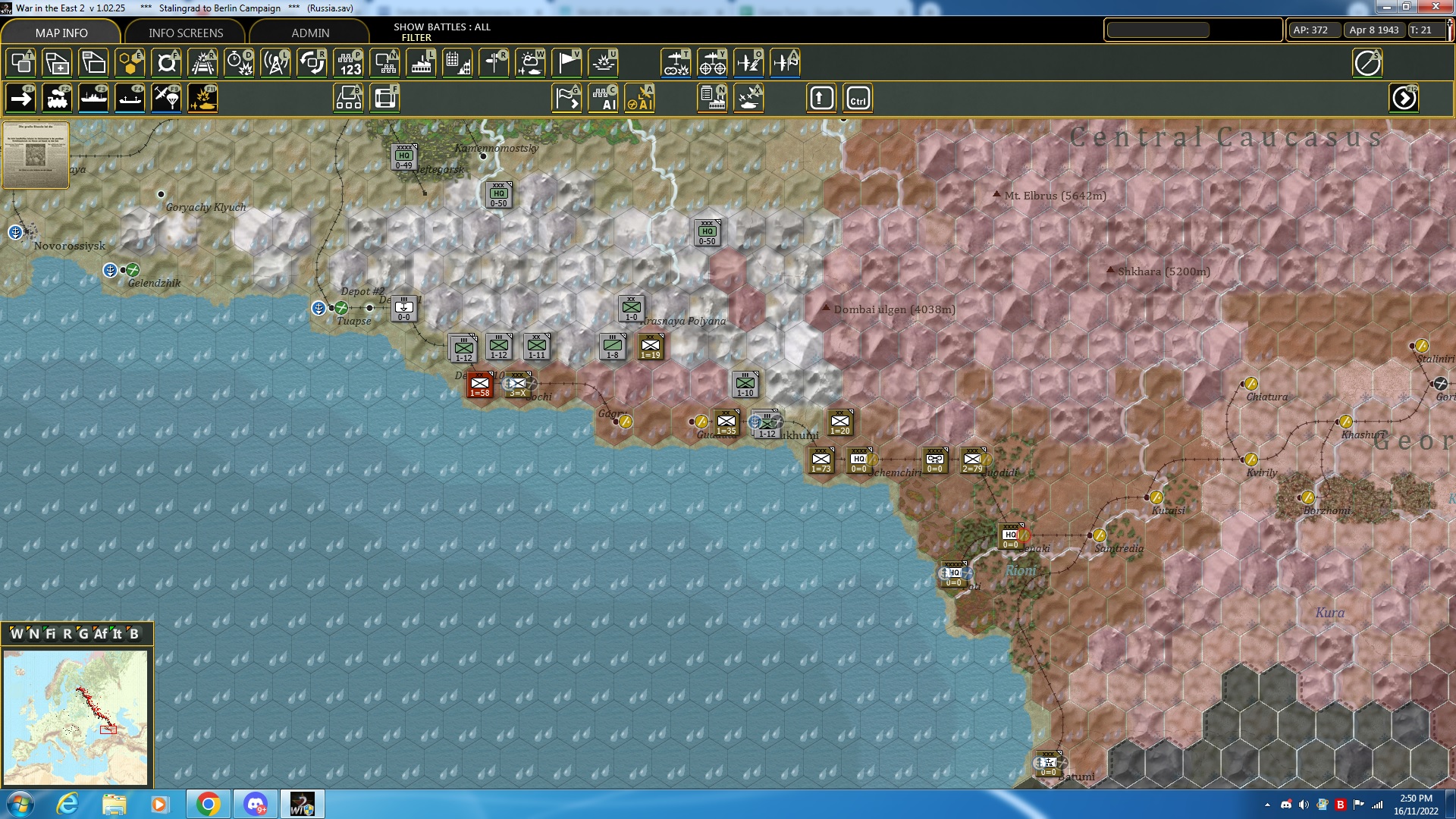Click the up arrow expander button
This screenshot has width=1456, height=819.
click(x=822, y=99)
